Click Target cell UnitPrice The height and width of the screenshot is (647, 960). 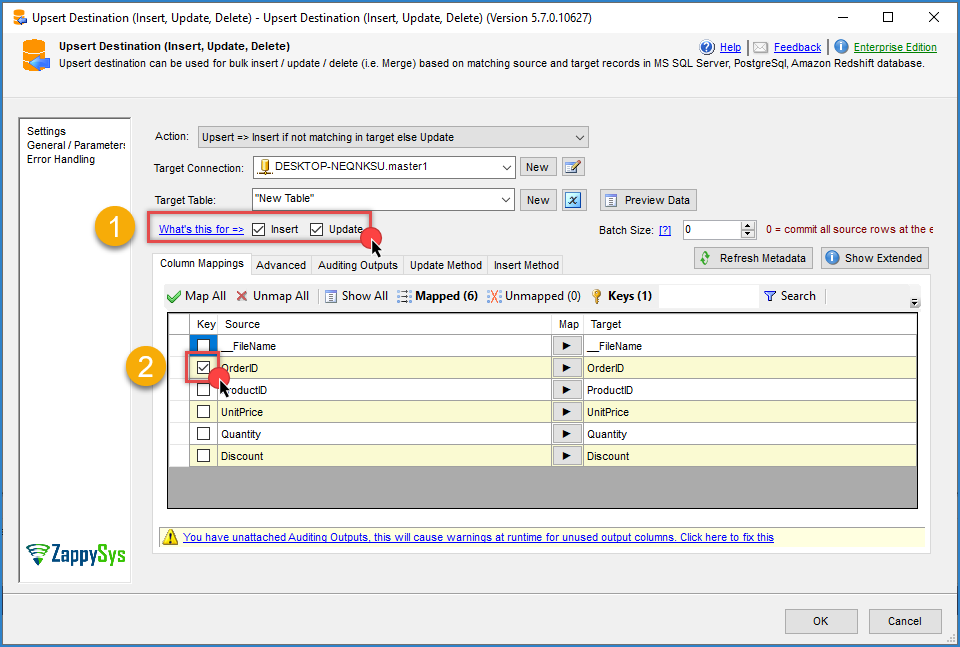point(751,412)
